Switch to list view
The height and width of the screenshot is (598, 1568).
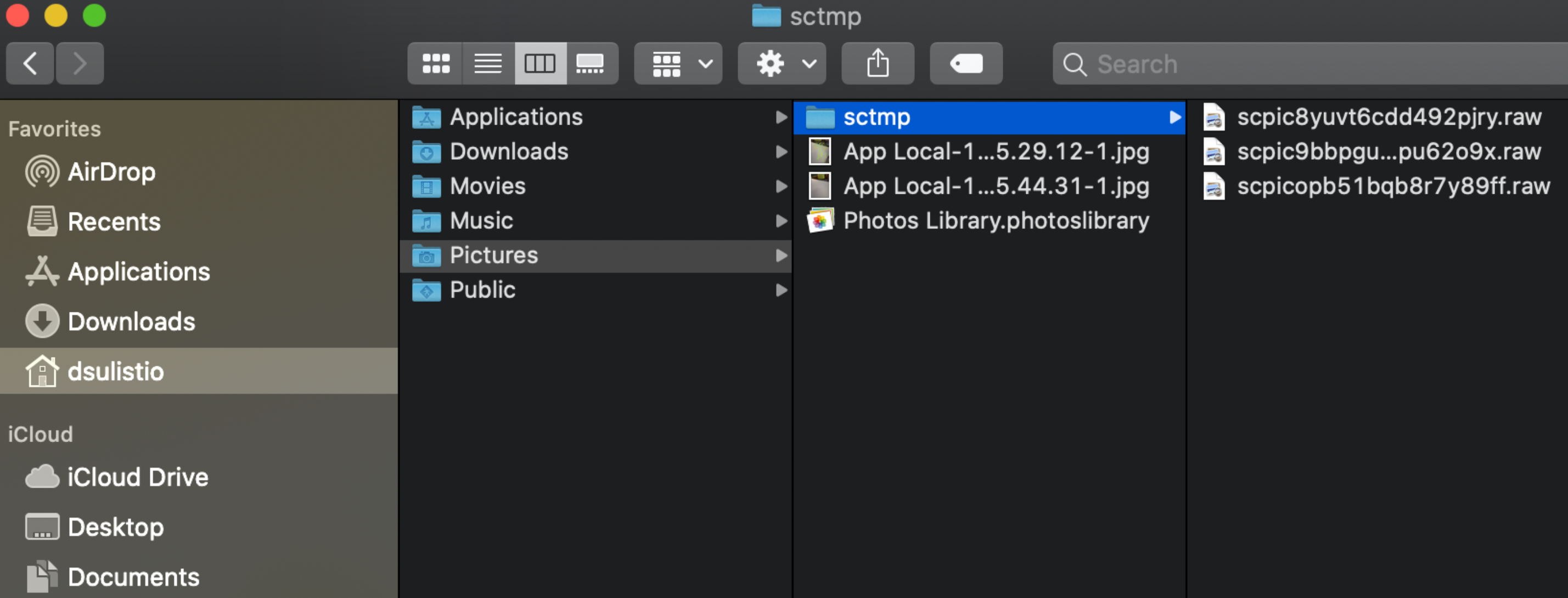tap(488, 63)
